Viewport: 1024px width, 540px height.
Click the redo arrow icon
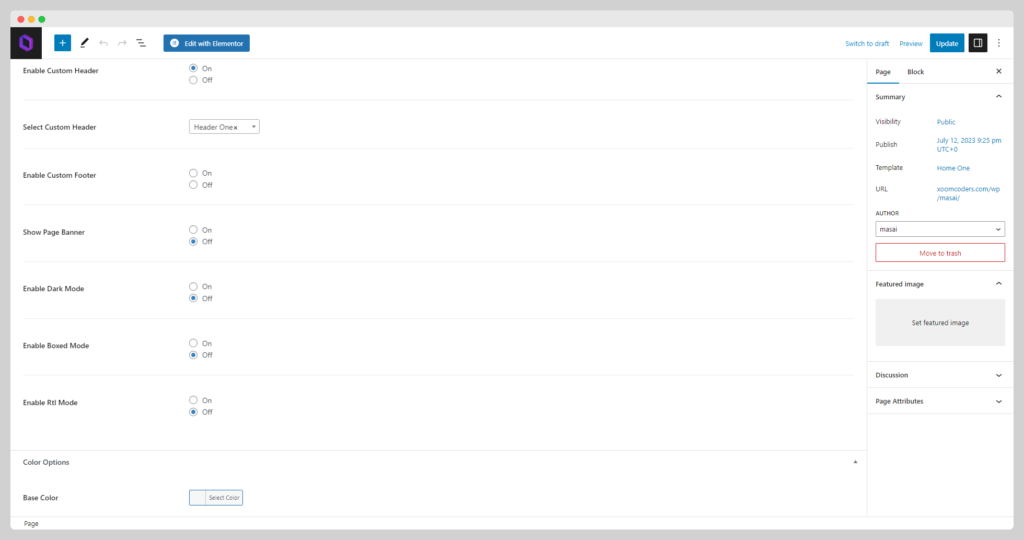pos(122,43)
